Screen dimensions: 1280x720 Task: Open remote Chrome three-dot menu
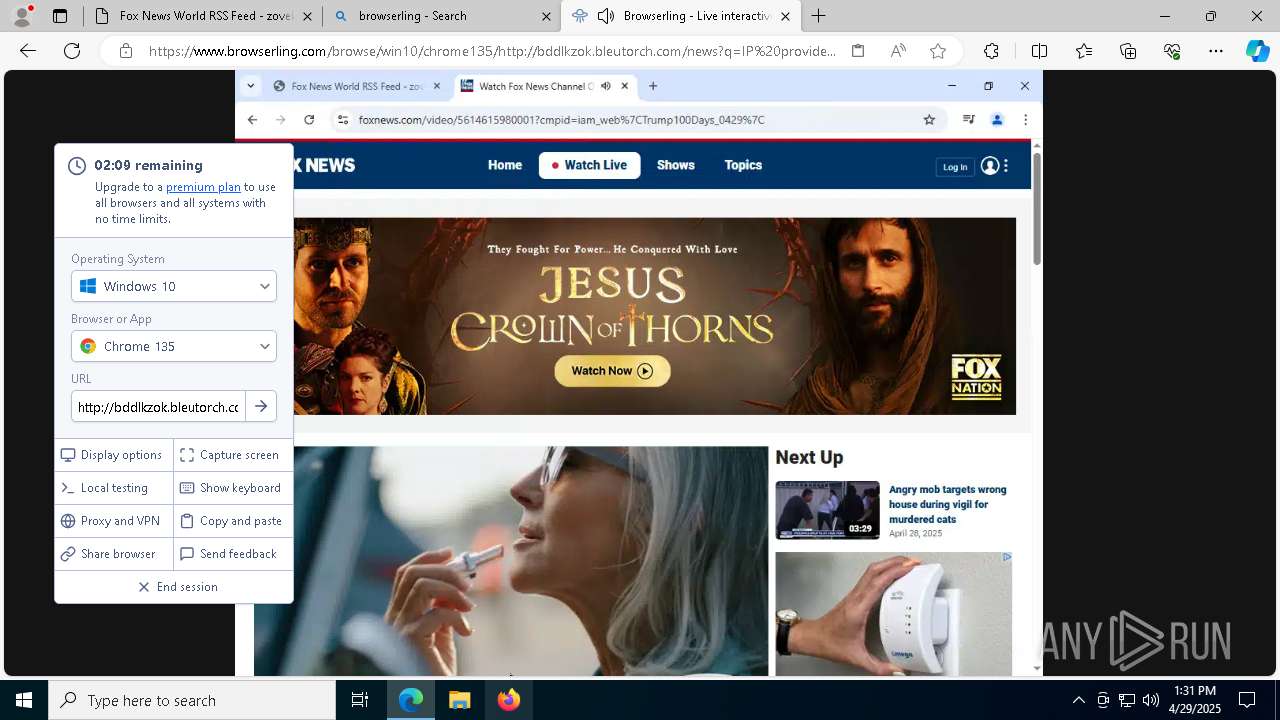(x=1025, y=120)
